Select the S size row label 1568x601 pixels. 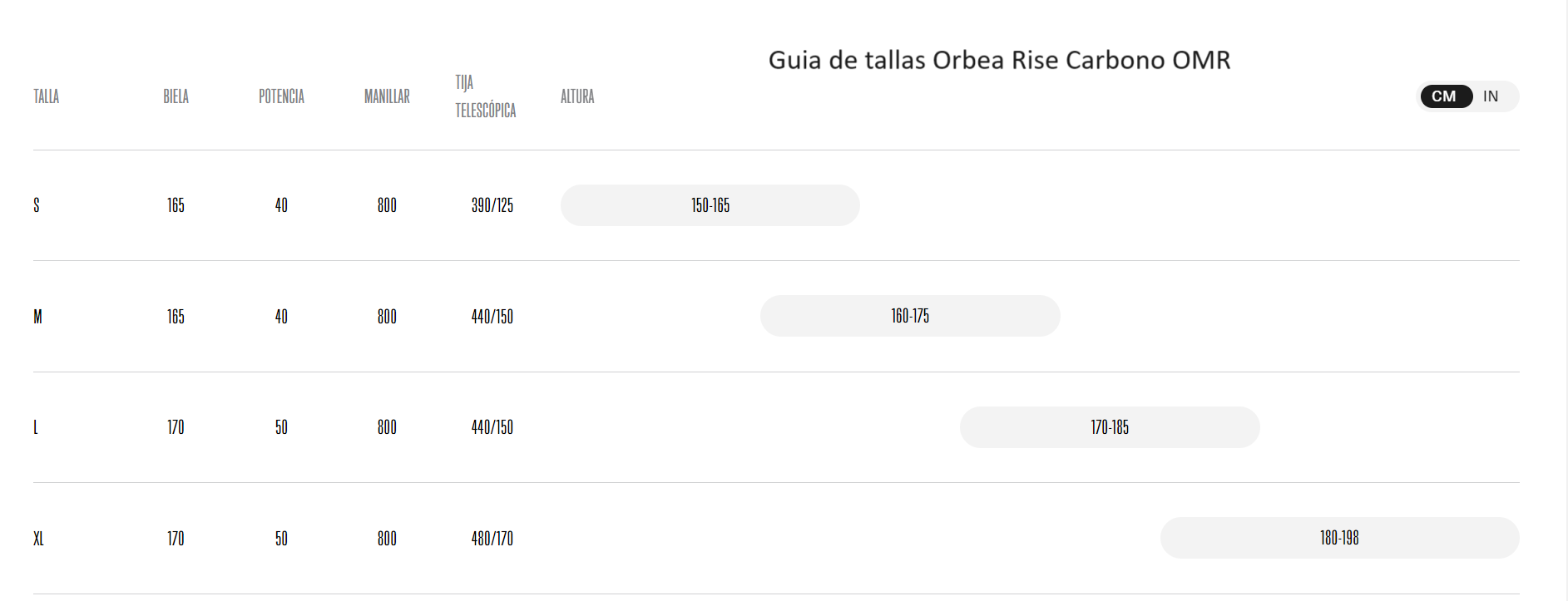pos(37,205)
